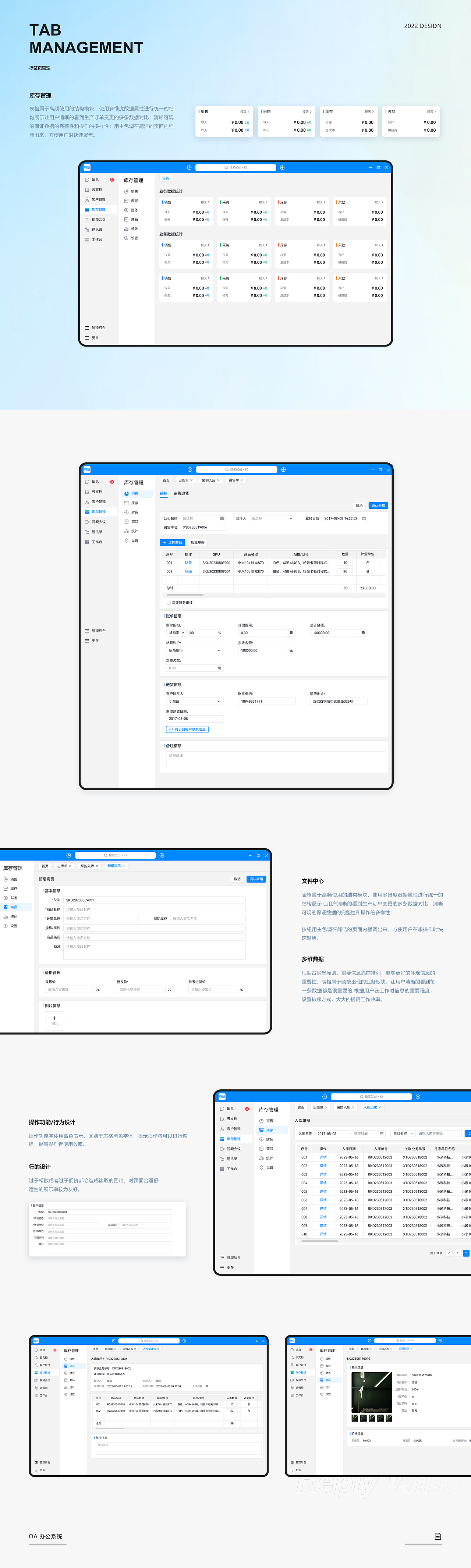Screen dimensions: 471x1568
Task: Select page 1 in 入库单据 pagination
Action: 458,1253
